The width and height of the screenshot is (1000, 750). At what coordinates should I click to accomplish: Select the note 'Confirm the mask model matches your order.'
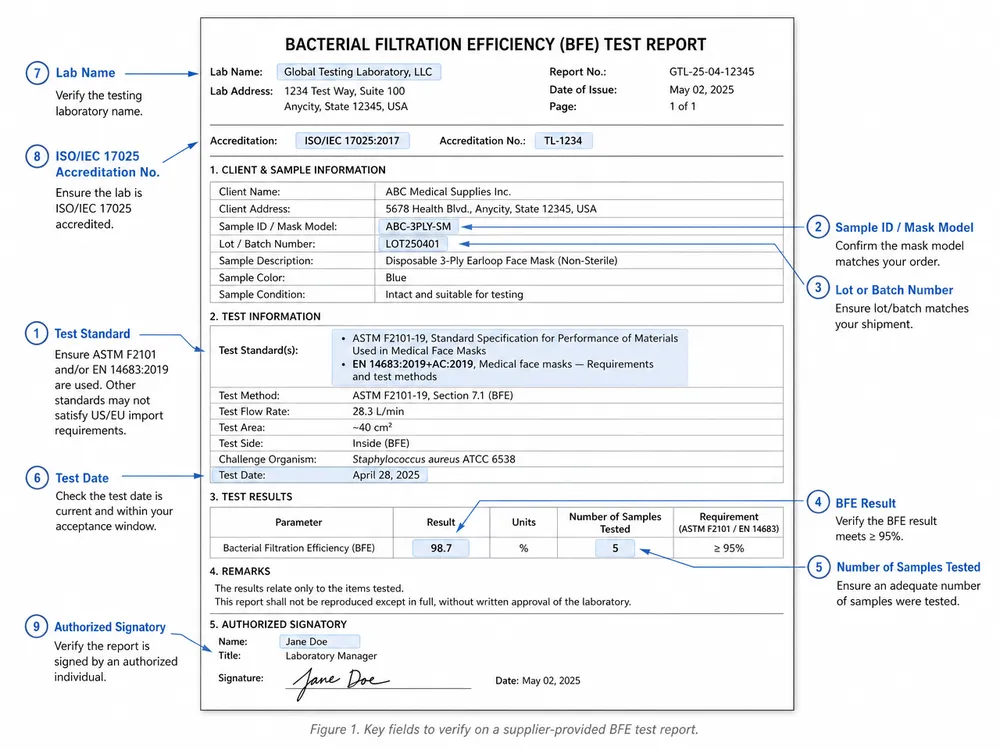click(899, 254)
